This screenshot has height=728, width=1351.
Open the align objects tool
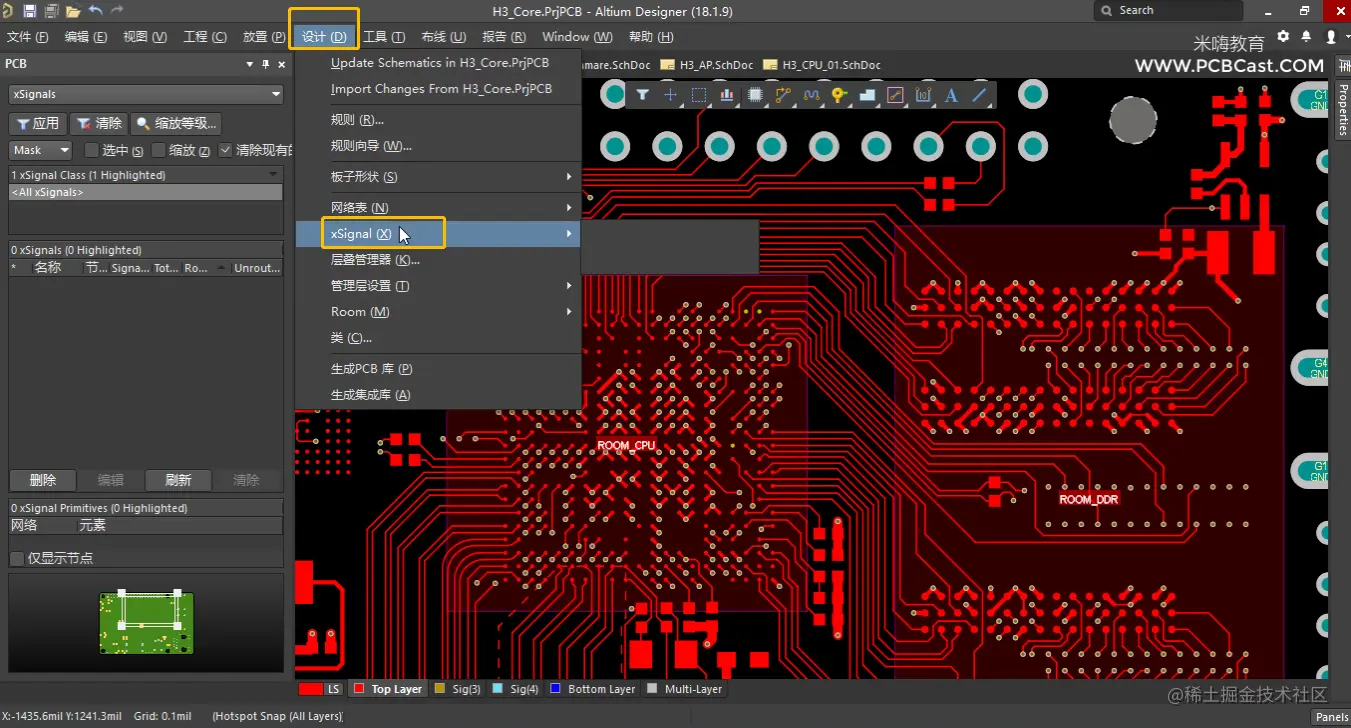(x=726, y=95)
